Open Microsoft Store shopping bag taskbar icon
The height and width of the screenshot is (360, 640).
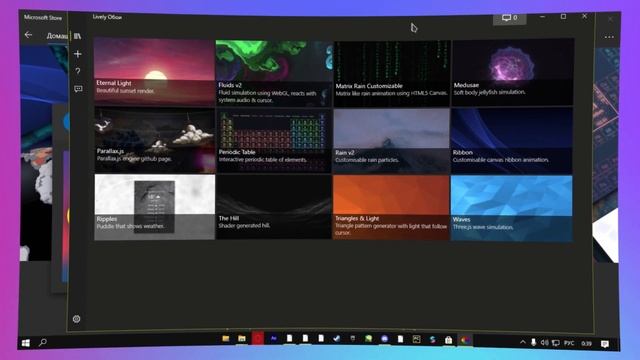[x=449, y=340]
